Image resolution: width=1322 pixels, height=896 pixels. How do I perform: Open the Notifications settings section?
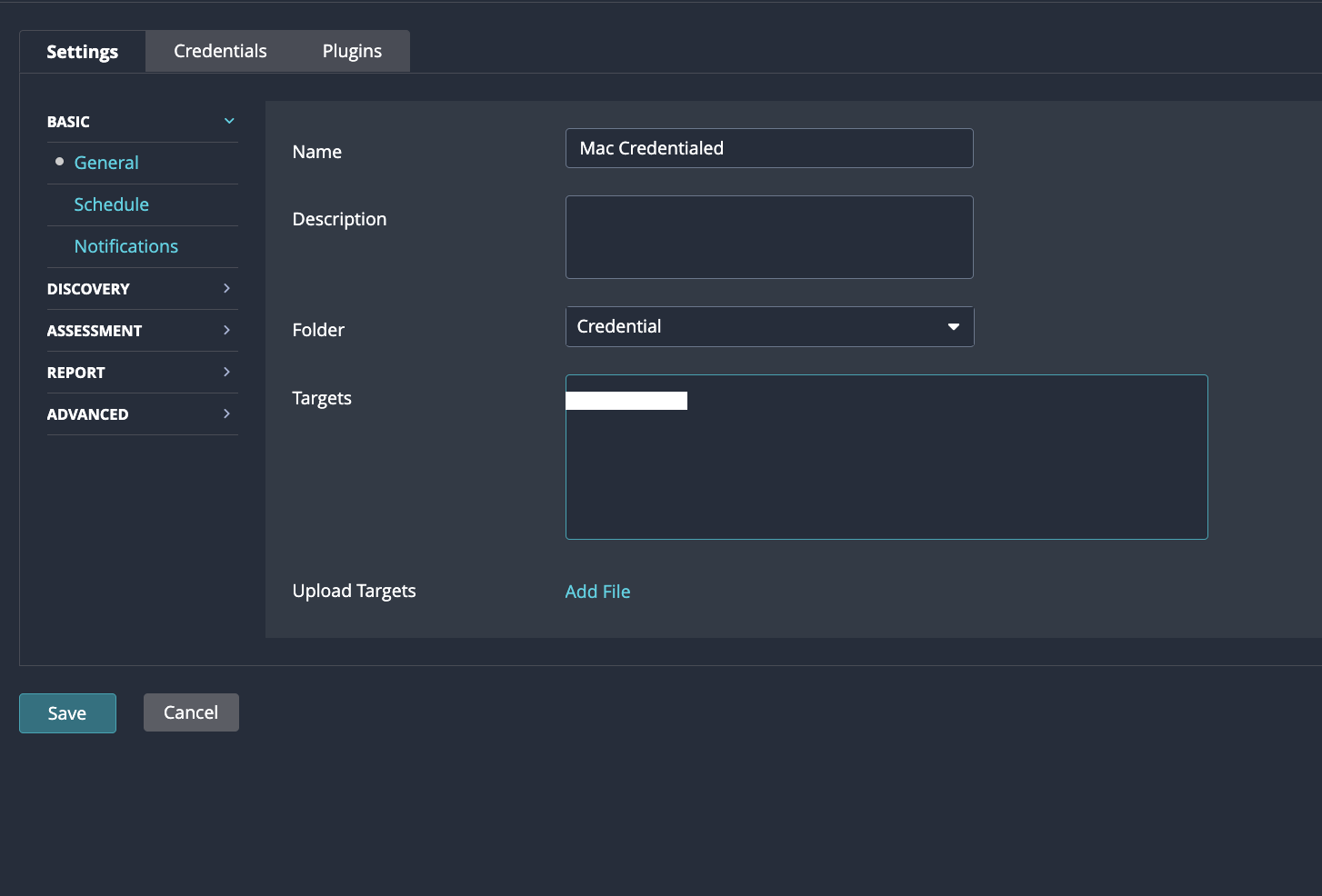click(x=125, y=245)
